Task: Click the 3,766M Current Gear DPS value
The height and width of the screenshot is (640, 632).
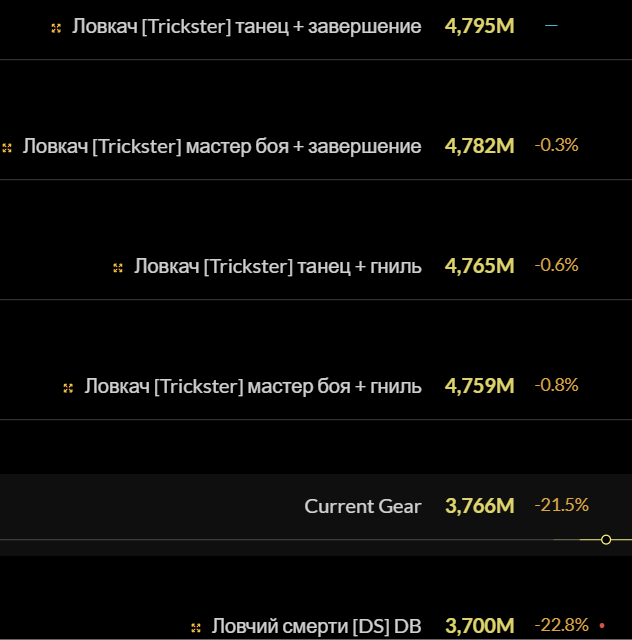Action: [x=479, y=506]
